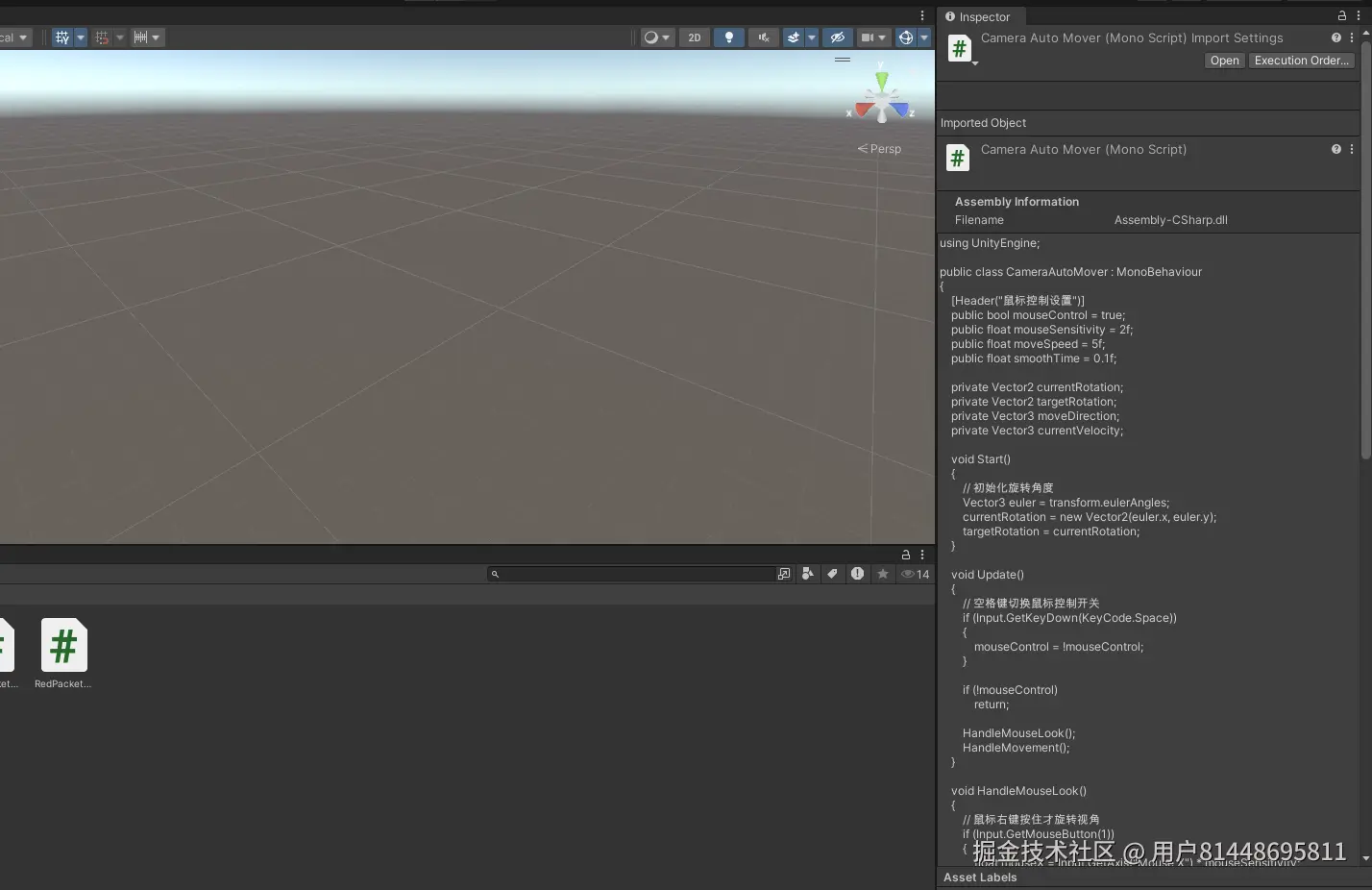Click the search by log type icon
Image resolution: width=1372 pixels, height=890 pixels.
point(857,574)
